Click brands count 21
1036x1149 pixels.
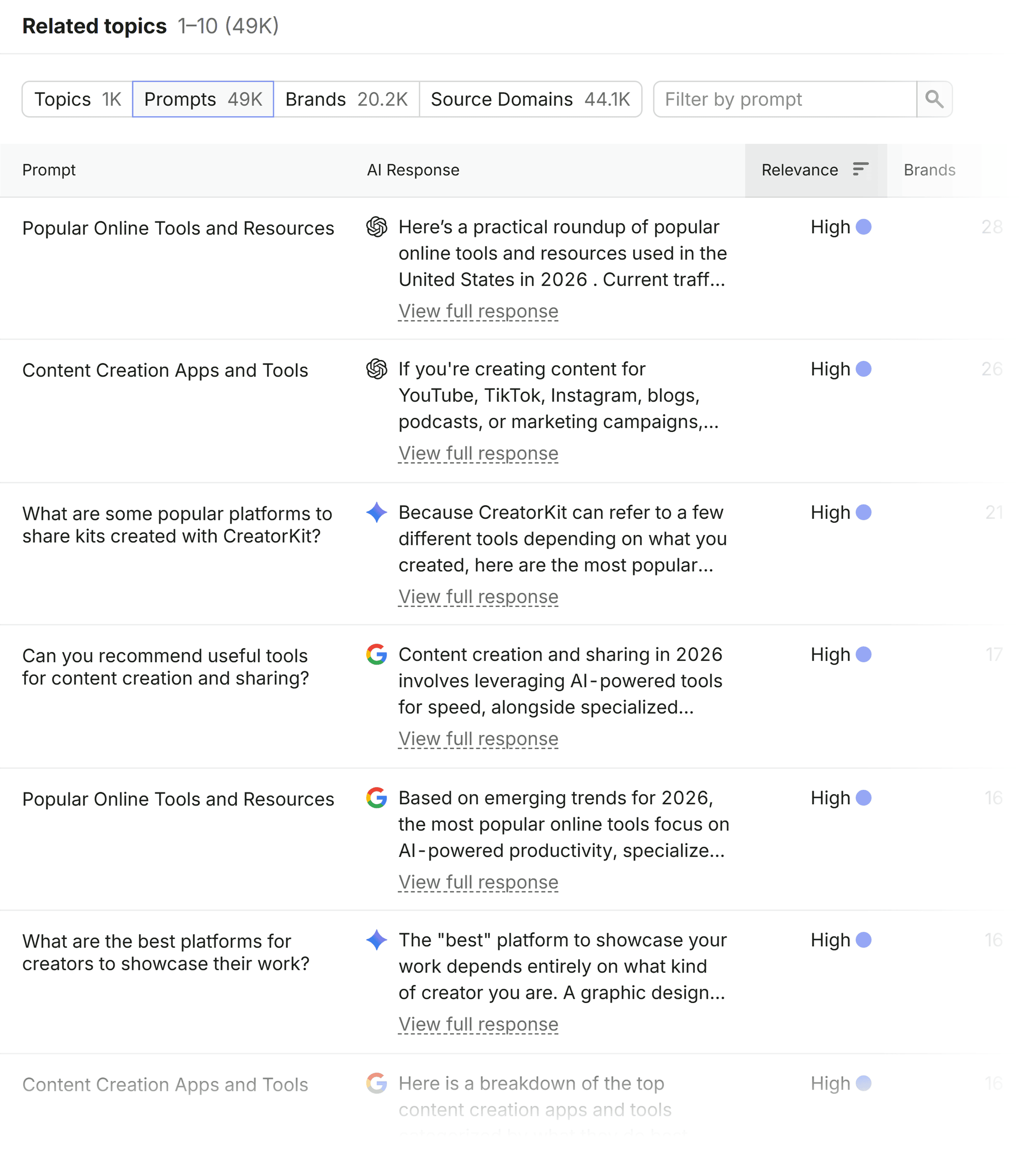(x=994, y=513)
